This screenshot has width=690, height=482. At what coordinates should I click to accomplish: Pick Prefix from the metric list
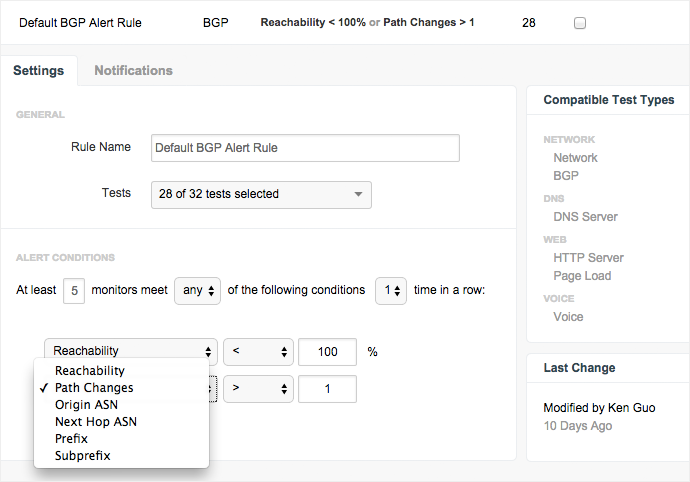(71, 438)
